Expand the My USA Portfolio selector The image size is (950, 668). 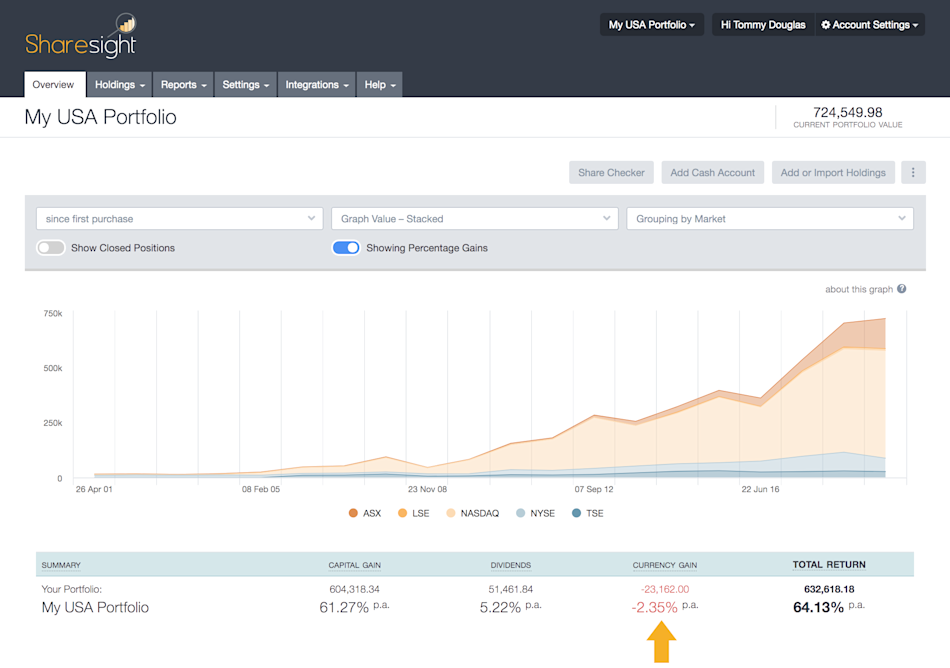652,25
